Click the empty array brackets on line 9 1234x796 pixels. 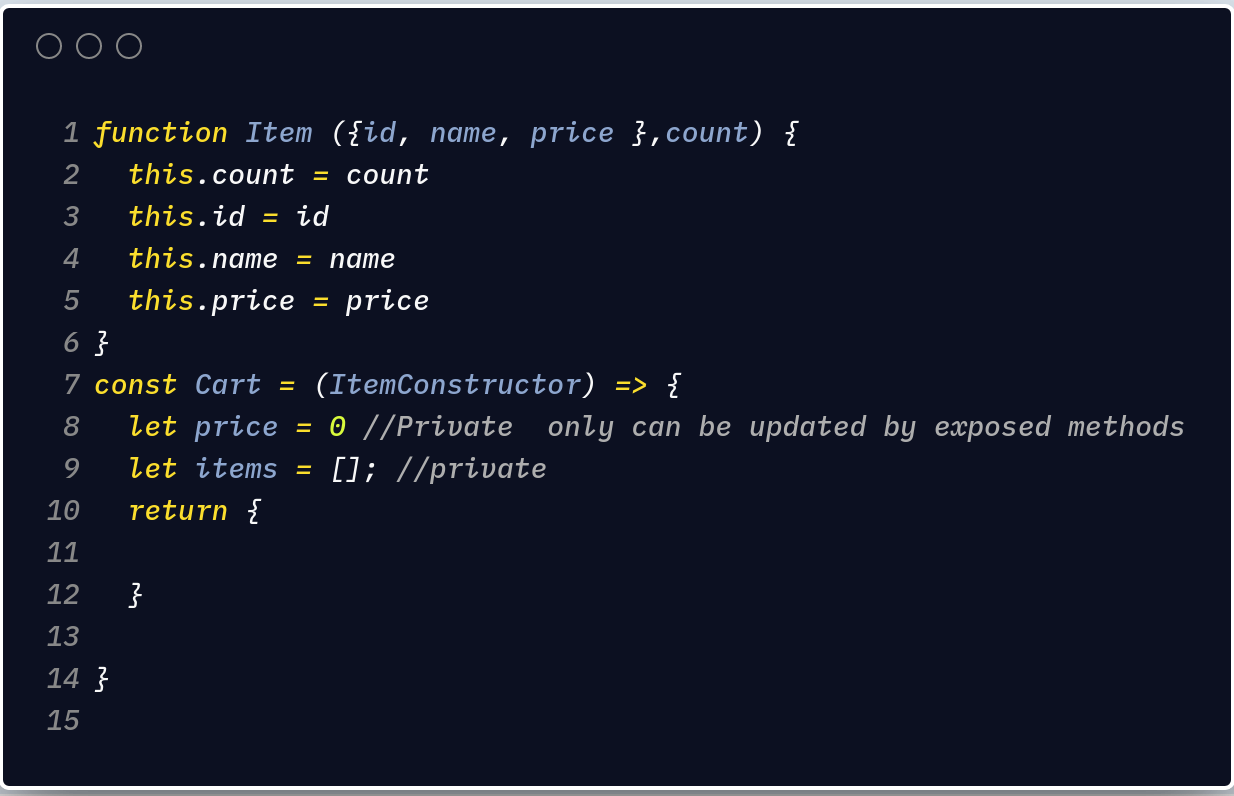pyautogui.click(x=346, y=469)
